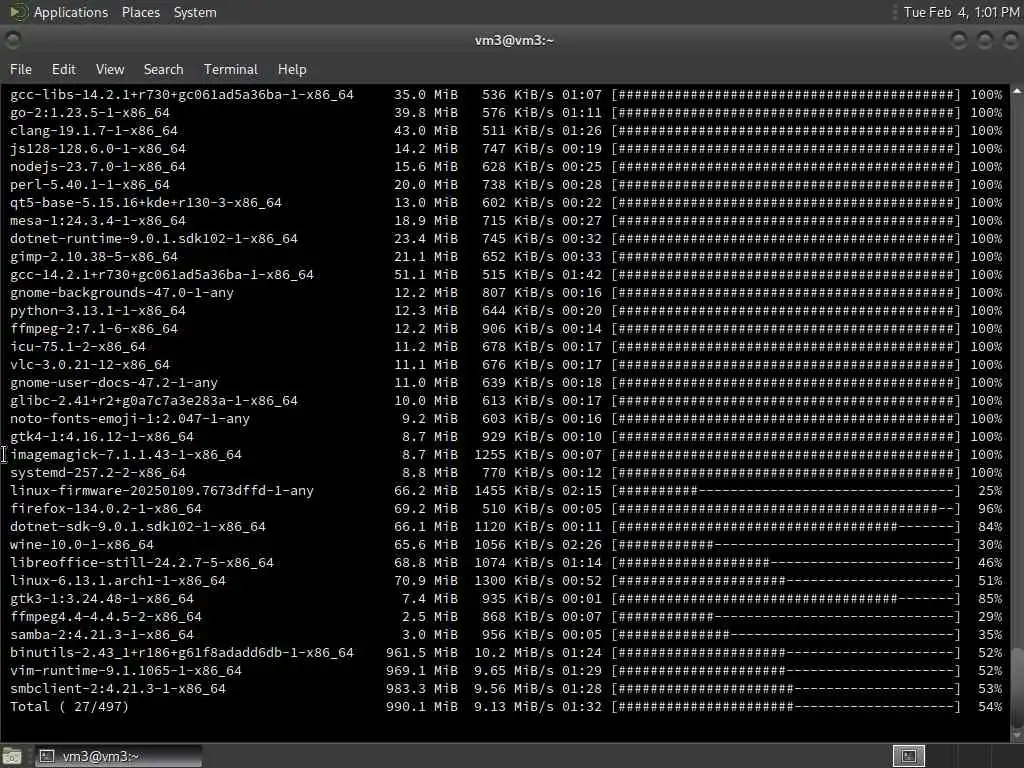Click the text python-3.13.1-1-x86_64
Viewport: 1024px width, 768px height.
(x=98, y=311)
